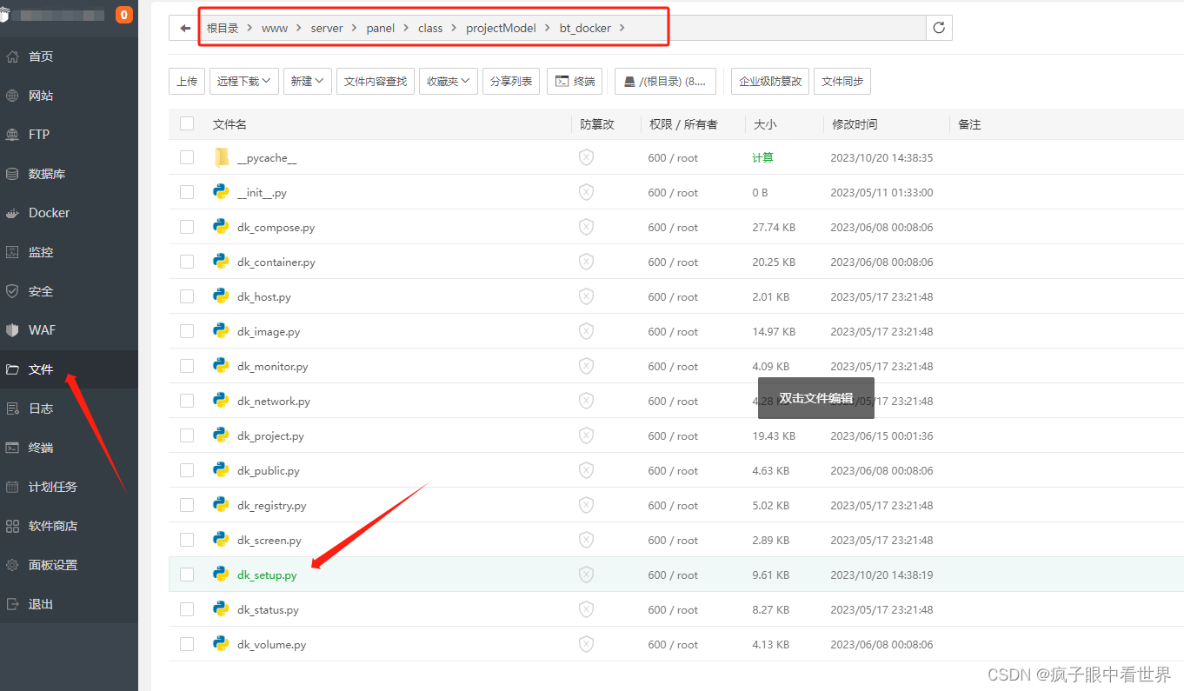Click the 安全 shield icon in sidebar
The width and height of the screenshot is (1184, 691).
click(x=12, y=292)
